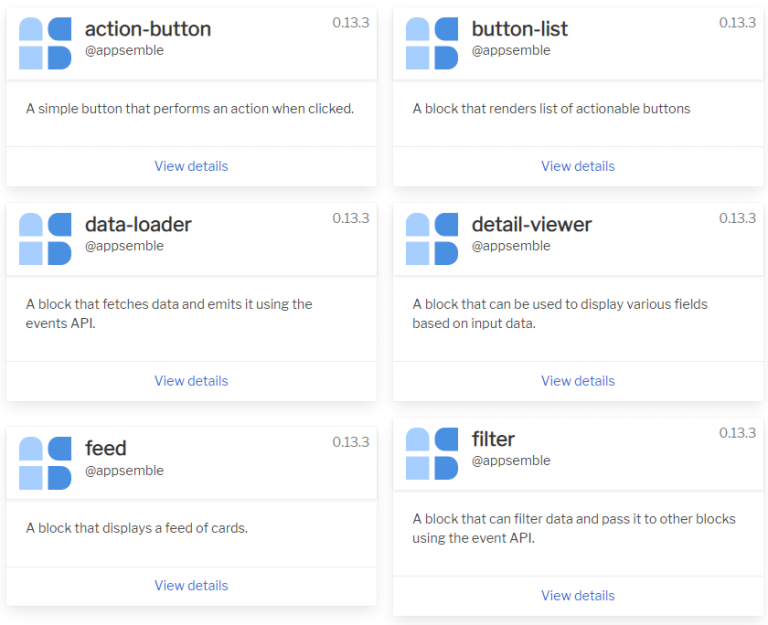
Task: Open View details for button-list
Action: click(578, 166)
